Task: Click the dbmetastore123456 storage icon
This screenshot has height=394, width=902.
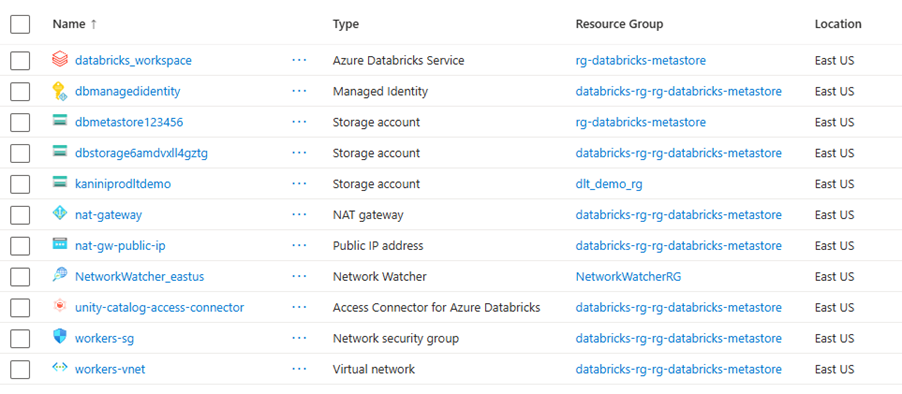Action: coord(60,121)
